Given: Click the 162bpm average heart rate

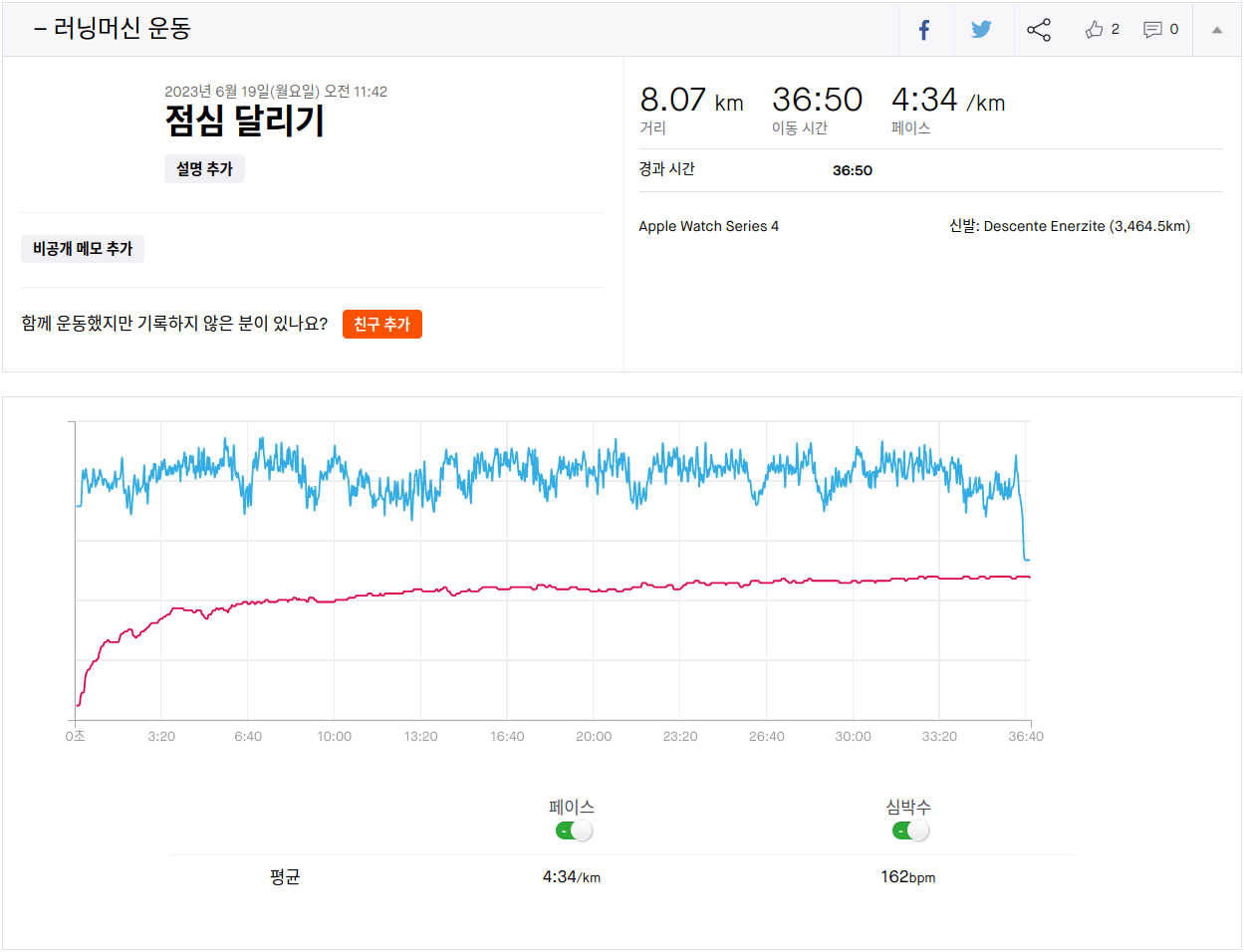Looking at the screenshot, I should [908, 877].
